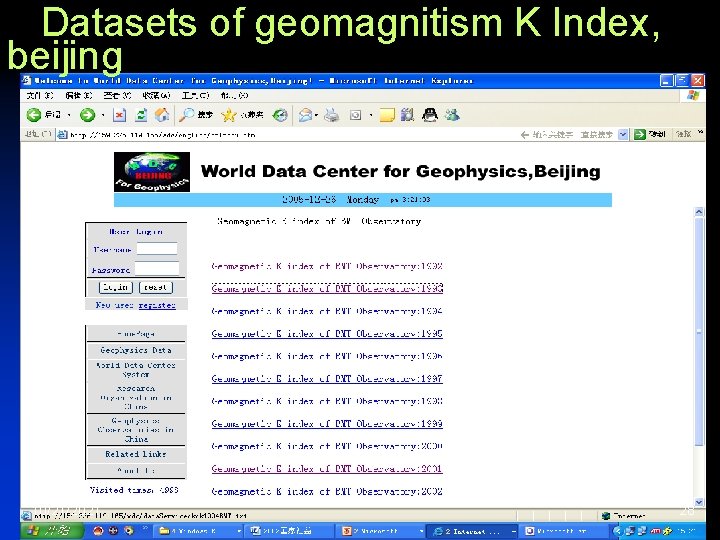Open Favorites with the star icon

point(228,115)
